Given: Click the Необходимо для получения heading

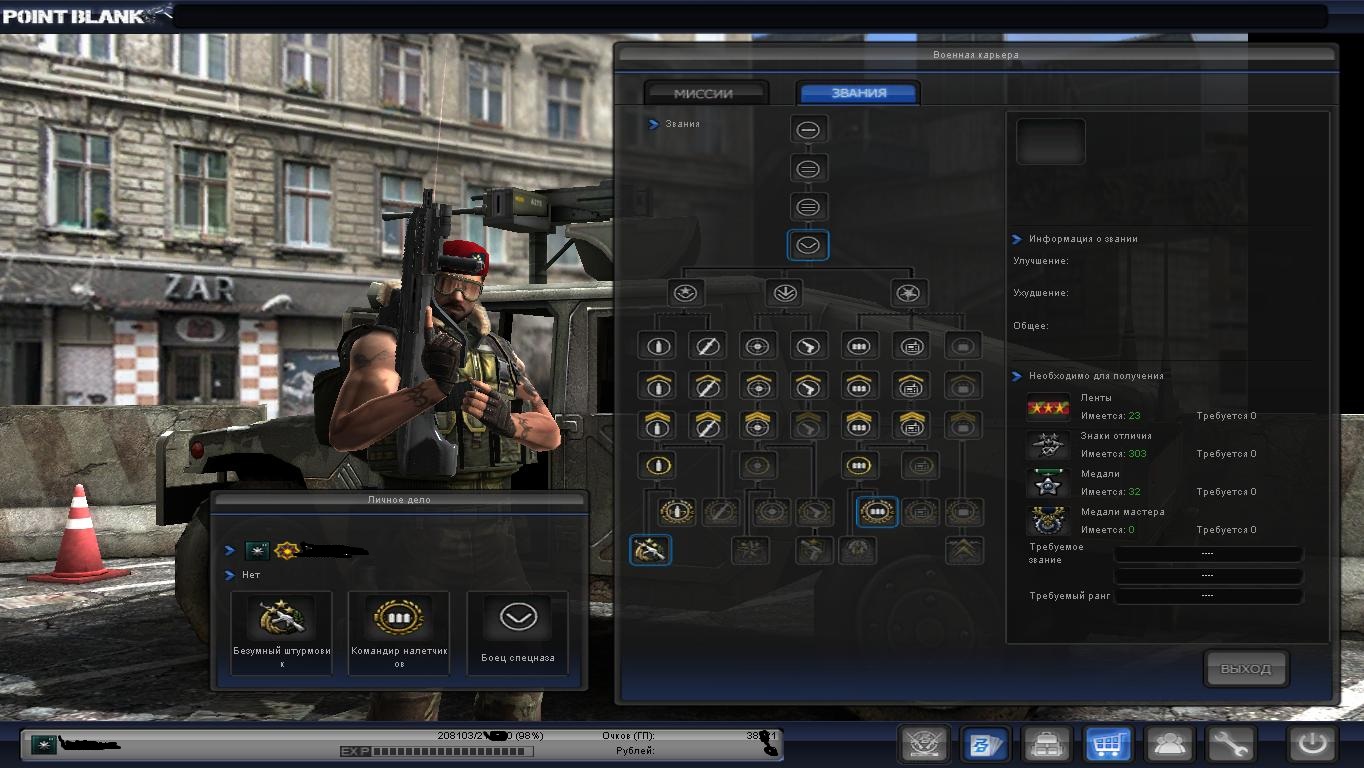Looking at the screenshot, I should tap(1096, 376).
